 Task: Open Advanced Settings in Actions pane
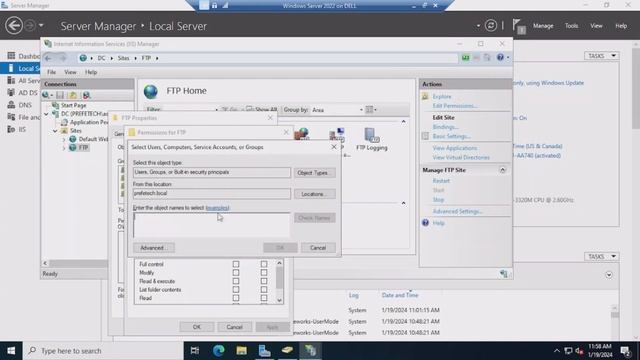click(458, 211)
